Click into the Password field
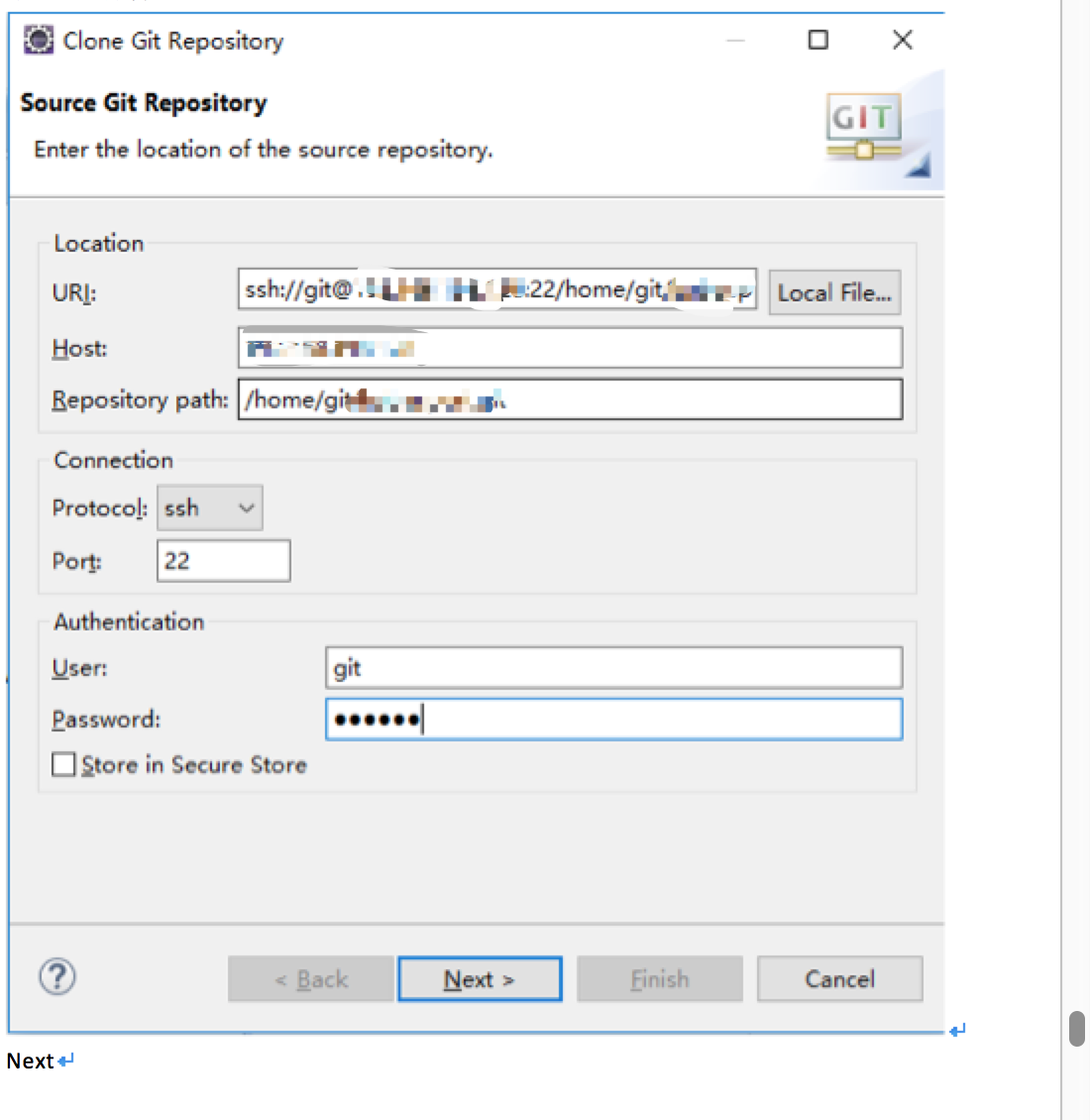 [613, 720]
